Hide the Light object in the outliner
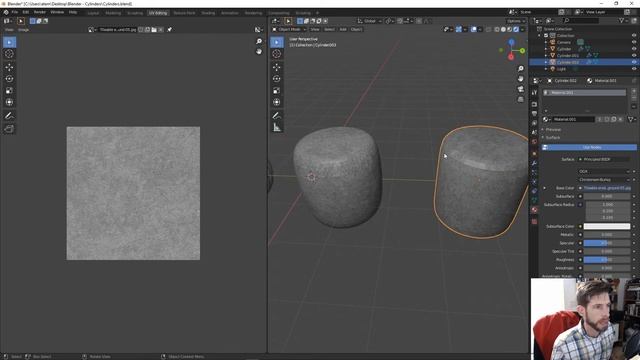This screenshot has height=360, width=640. pos(634,69)
